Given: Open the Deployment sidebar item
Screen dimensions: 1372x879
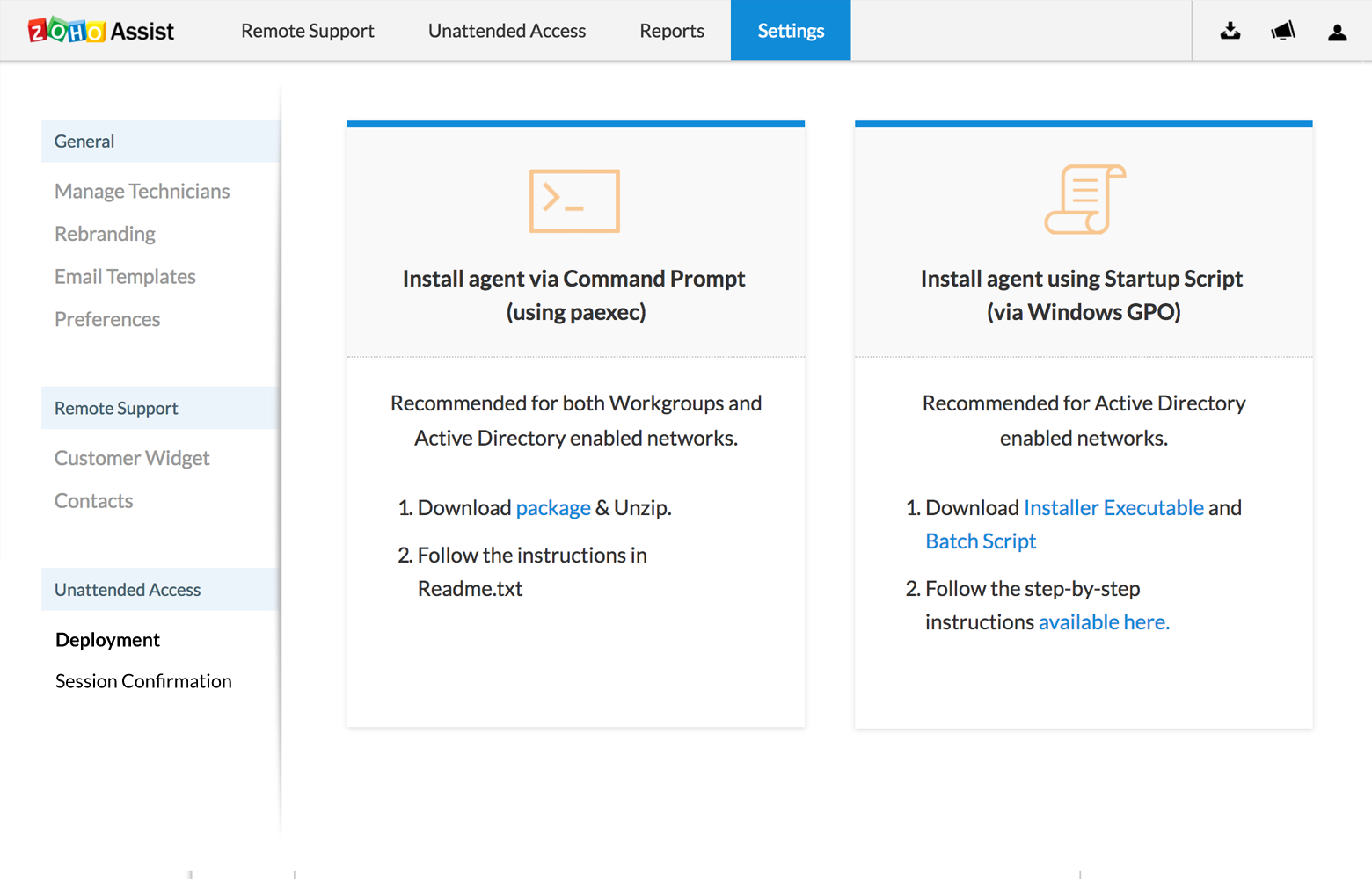Looking at the screenshot, I should click(107, 640).
